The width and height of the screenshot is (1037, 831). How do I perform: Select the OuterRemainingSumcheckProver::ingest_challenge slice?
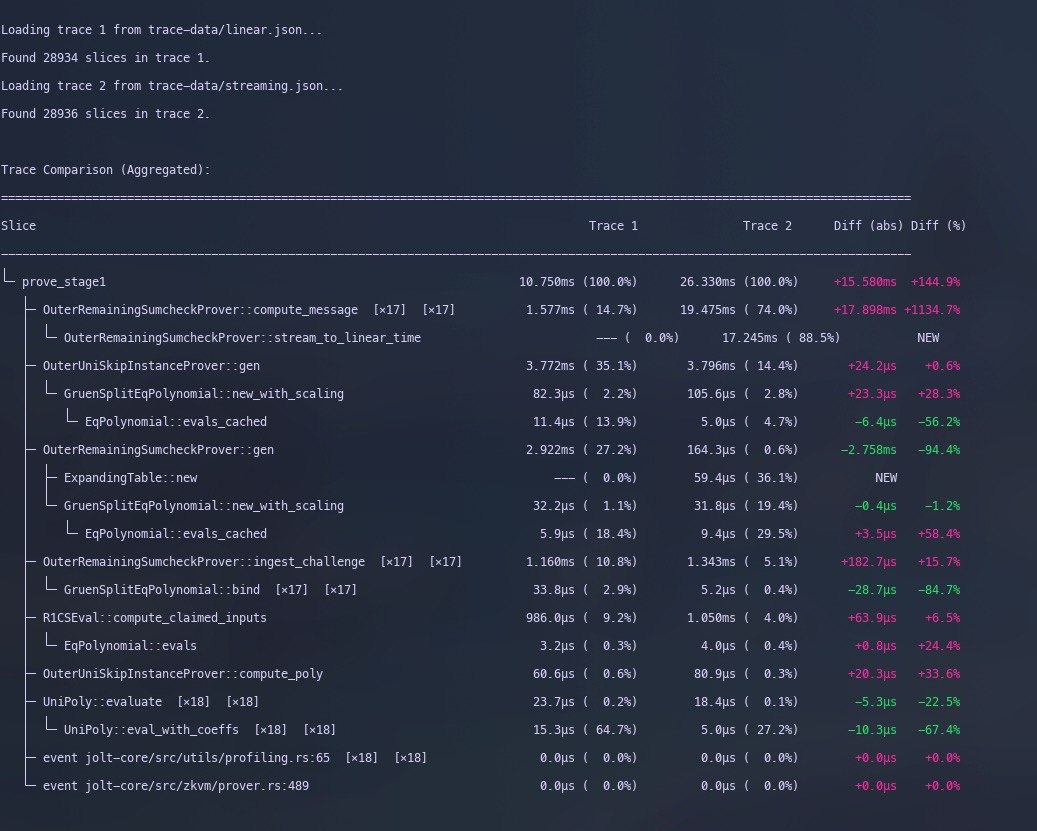[x=203, y=562]
